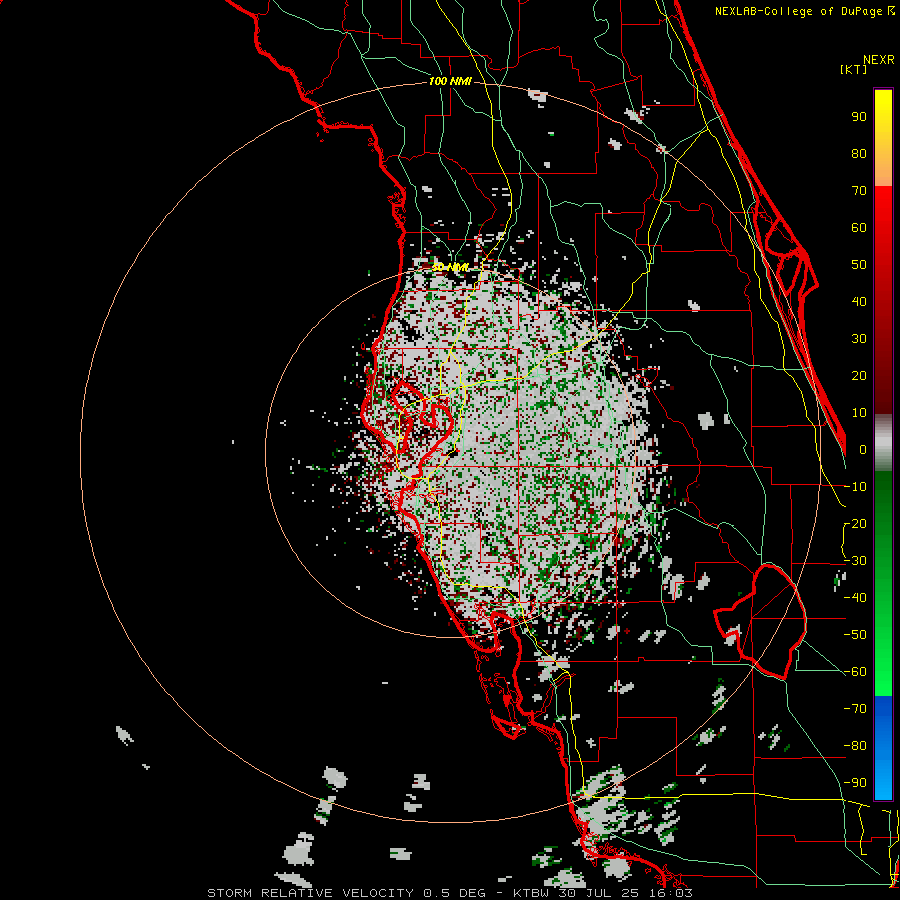
Task: Pick the -50 knot scale label
Action: (855, 635)
